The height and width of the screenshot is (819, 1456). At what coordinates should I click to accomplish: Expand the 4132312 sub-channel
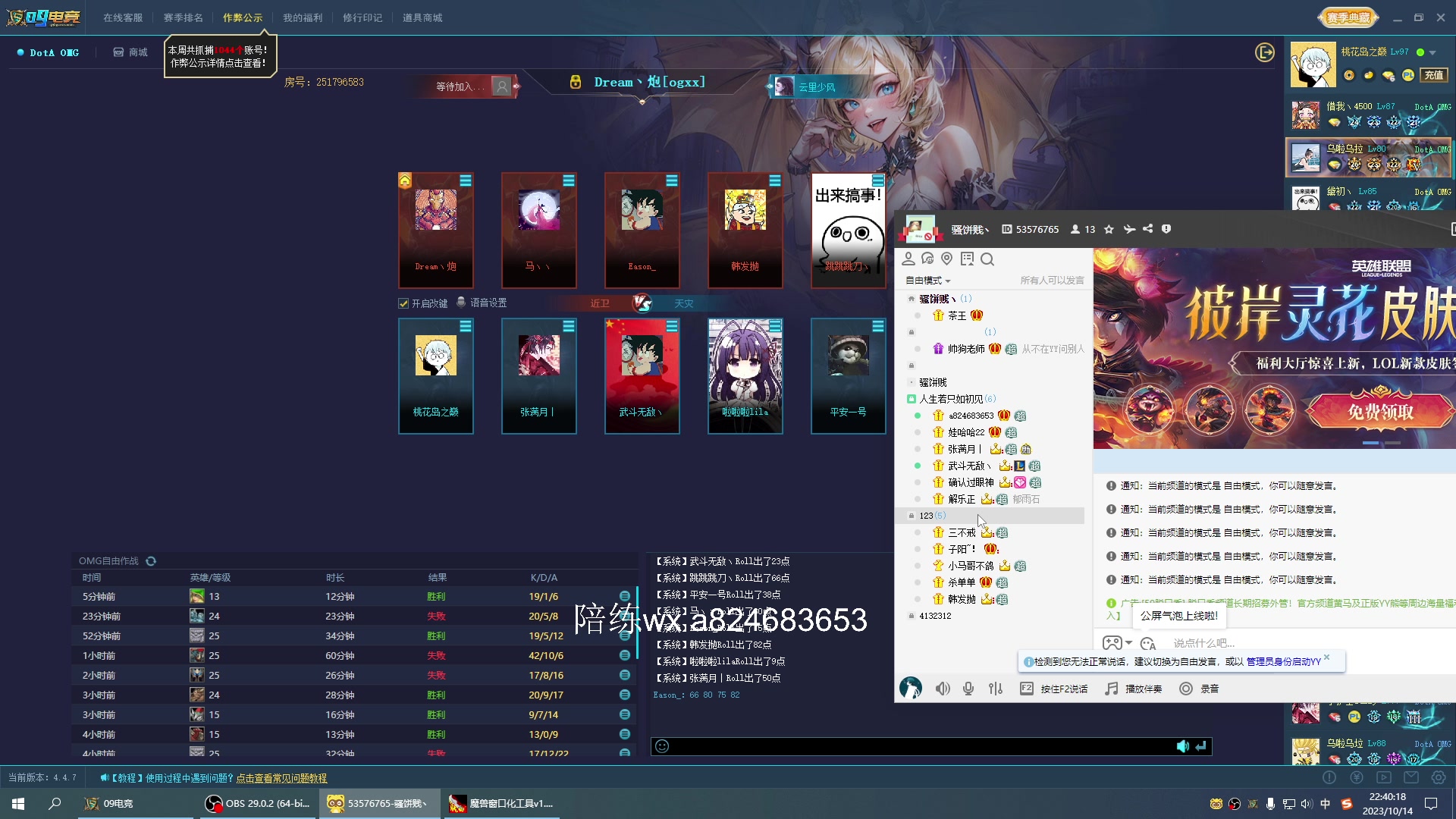(912, 616)
